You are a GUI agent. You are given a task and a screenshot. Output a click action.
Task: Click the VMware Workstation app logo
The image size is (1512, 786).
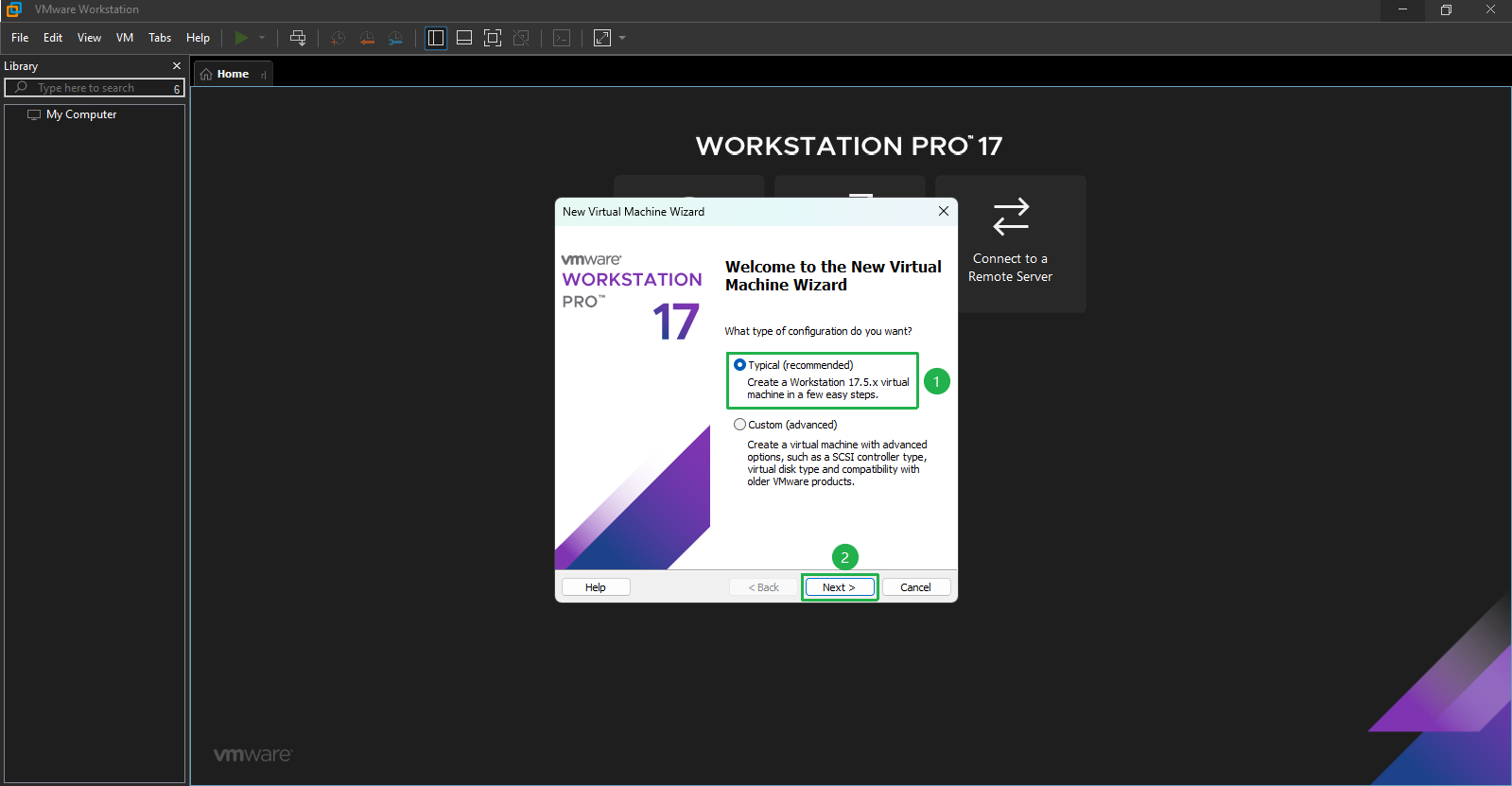pos(13,9)
